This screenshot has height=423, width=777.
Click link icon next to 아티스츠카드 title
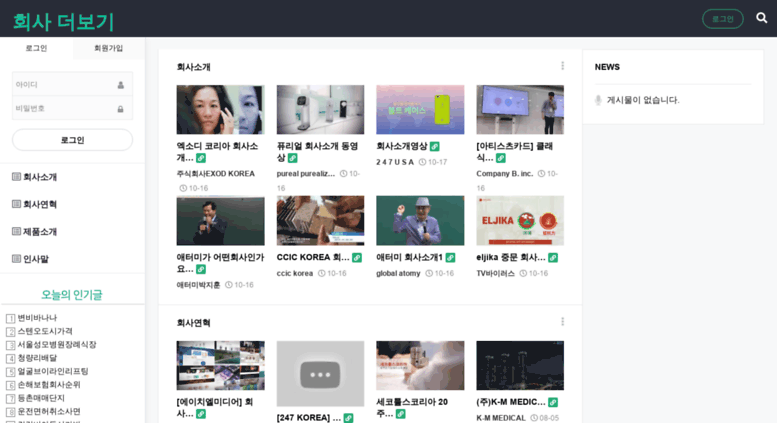(x=501, y=158)
